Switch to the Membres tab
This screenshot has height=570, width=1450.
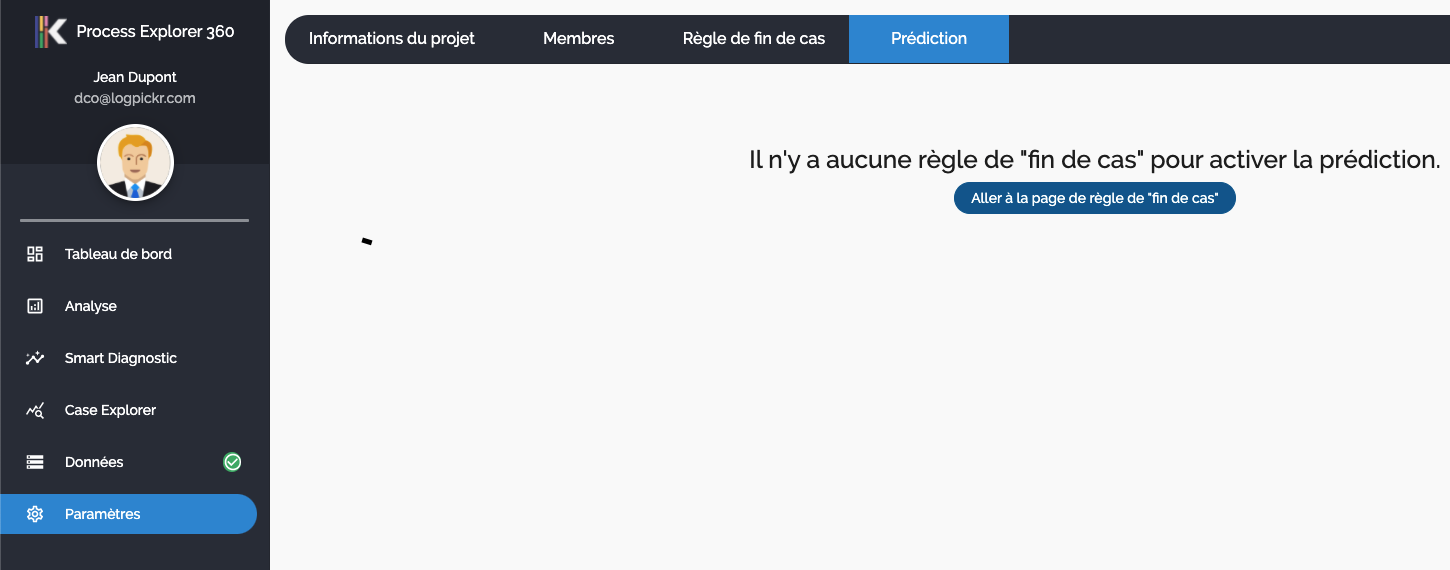coord(578,39)
